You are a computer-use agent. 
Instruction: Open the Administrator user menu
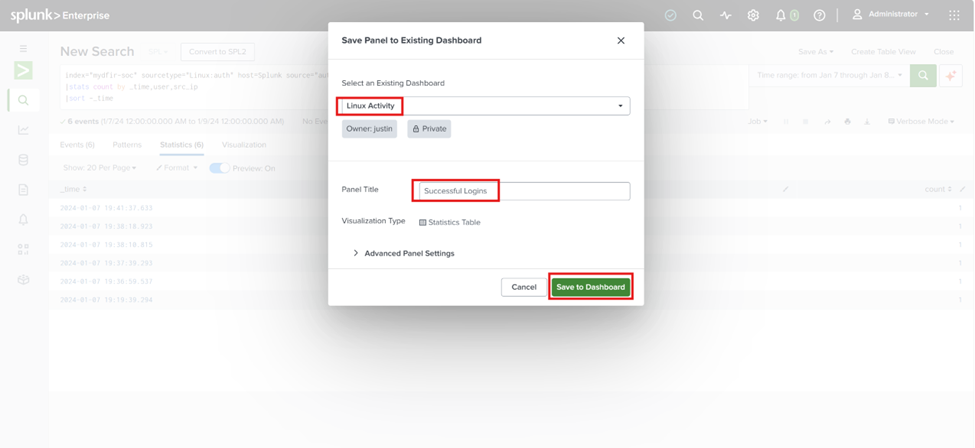point(890,14)
